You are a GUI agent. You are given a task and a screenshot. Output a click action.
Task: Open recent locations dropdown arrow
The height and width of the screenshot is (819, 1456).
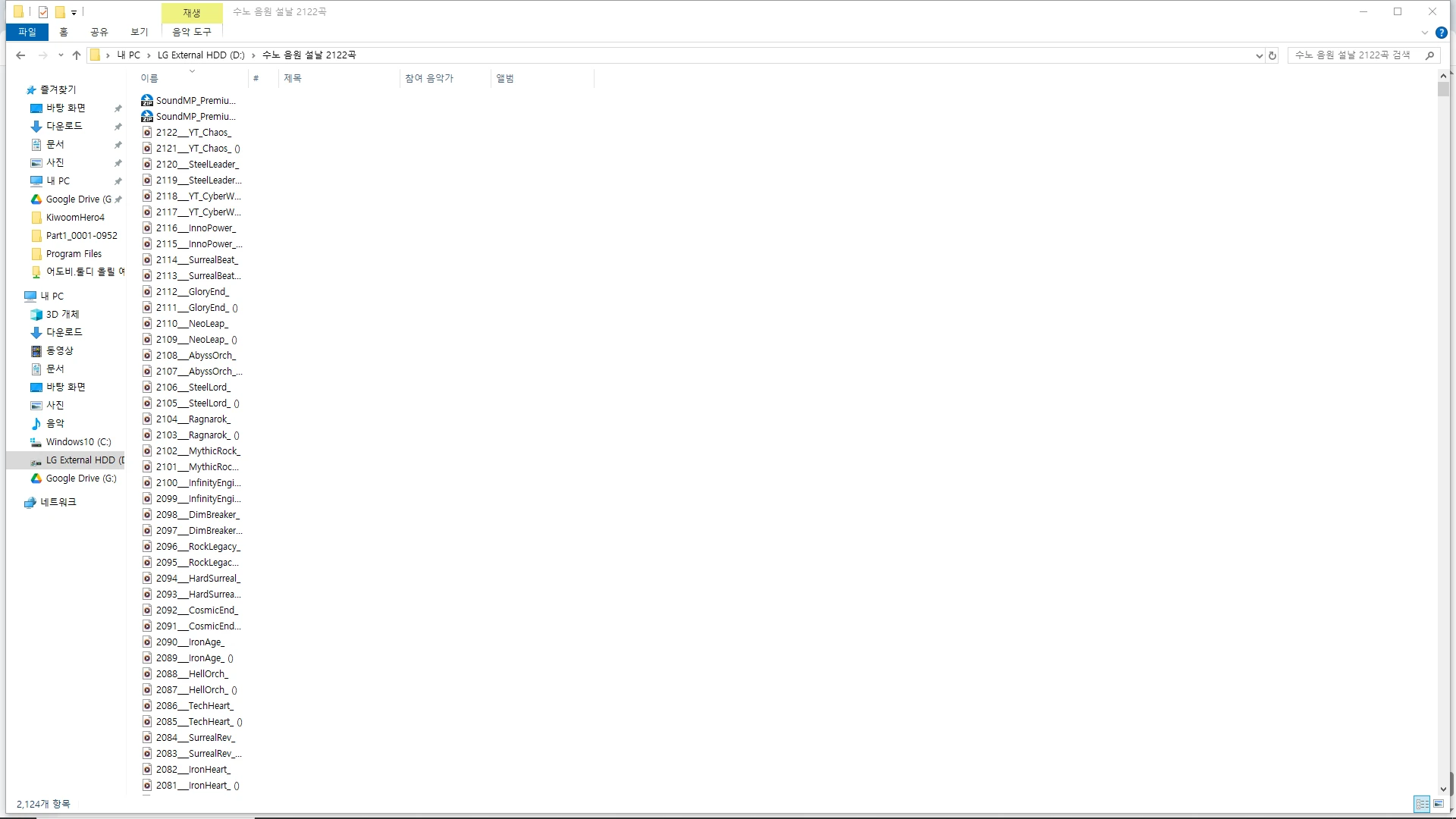click(x=61, y=55)
